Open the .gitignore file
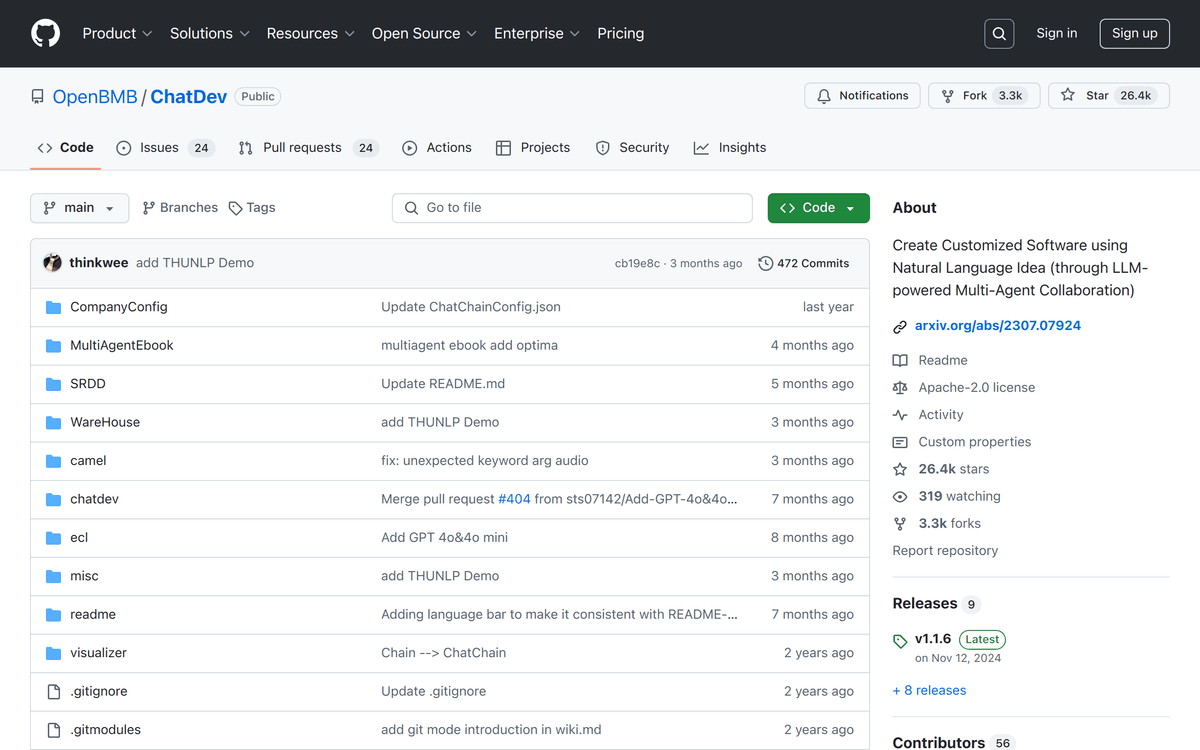This screenshot has height=750, width=1200. (x=99, y=691)
